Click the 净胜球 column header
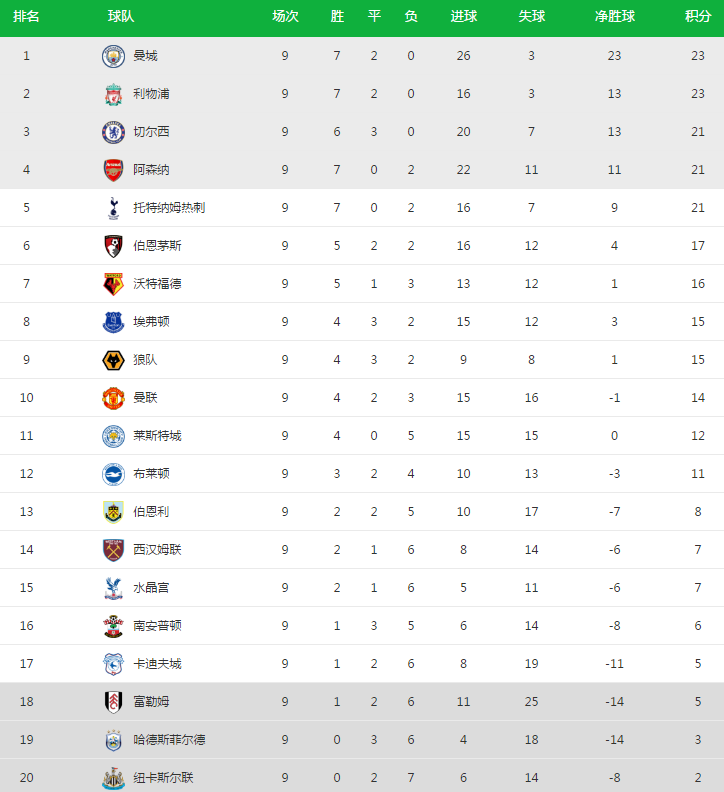Screen dimensions: 724x792 point(614,17)
